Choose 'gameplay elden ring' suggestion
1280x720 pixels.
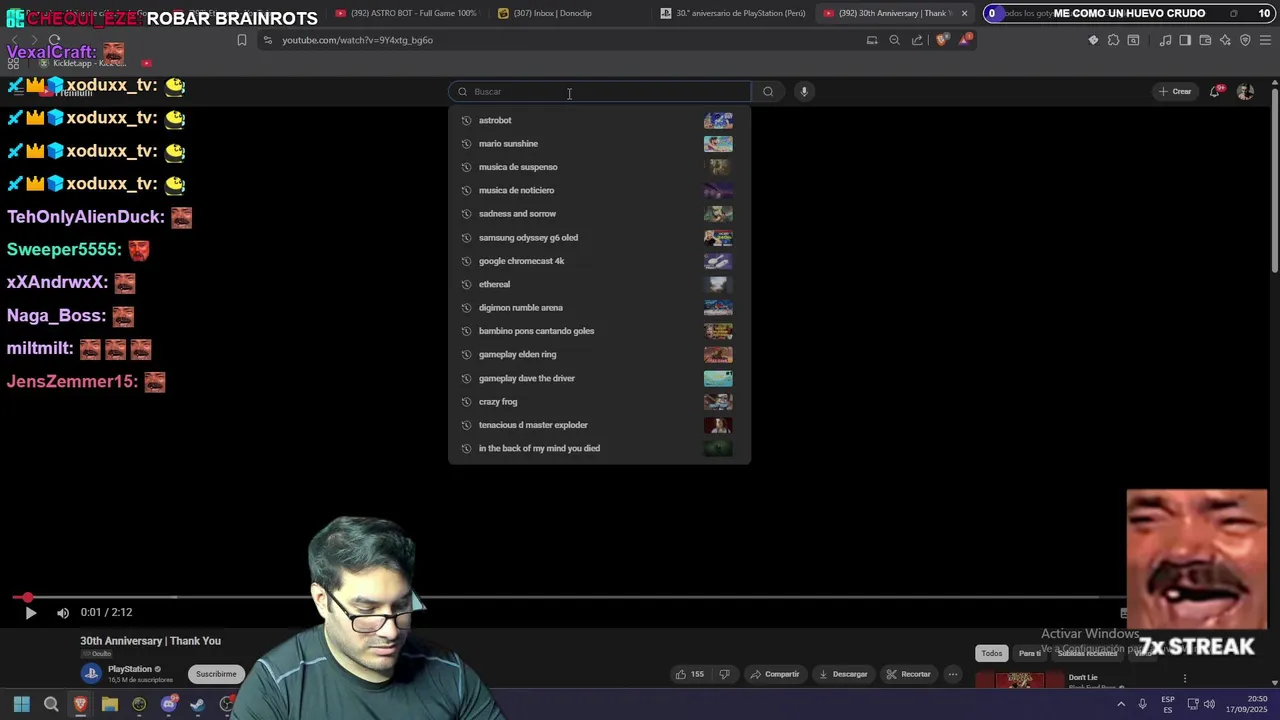coord(599,354)
